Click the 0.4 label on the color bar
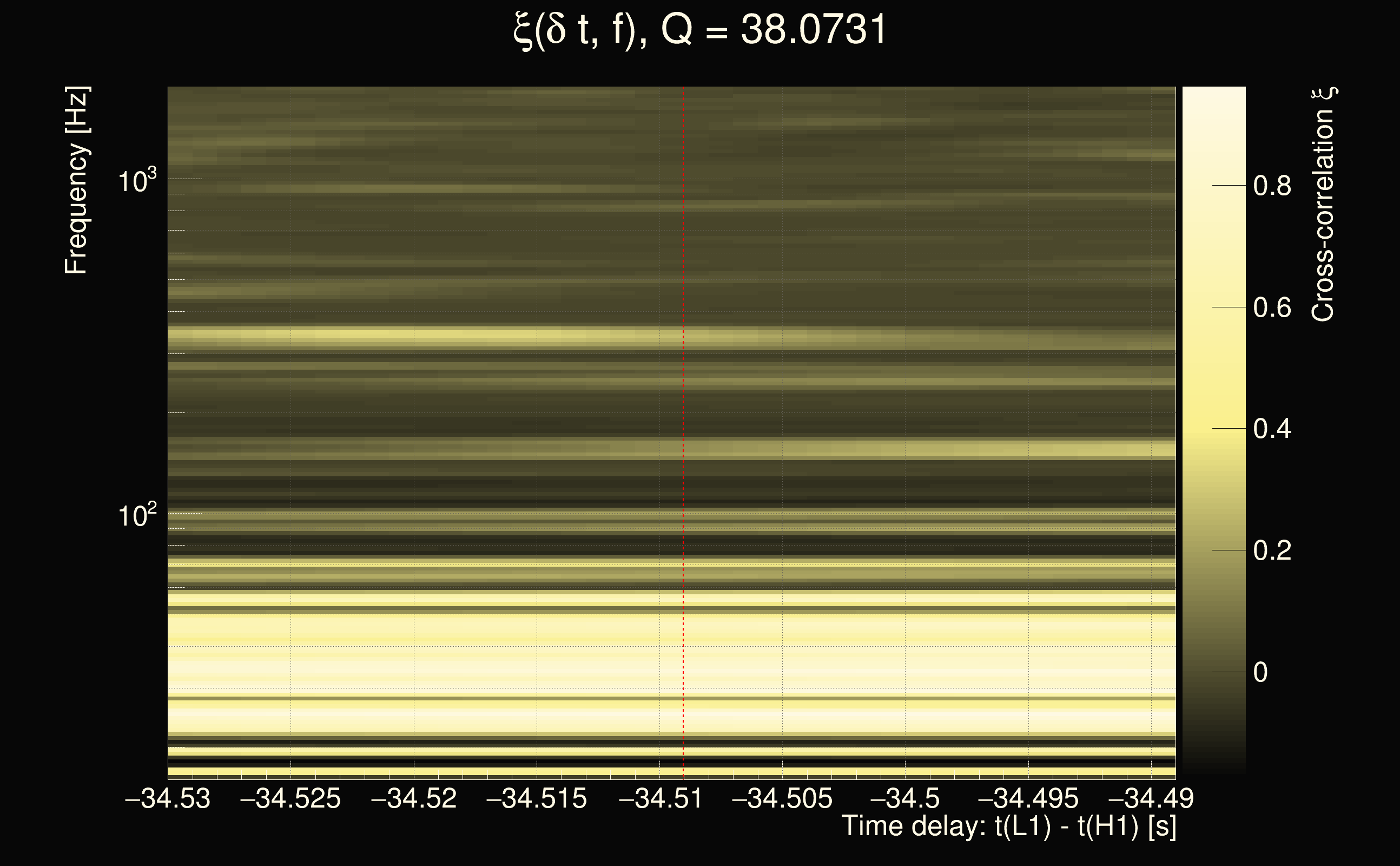This screenshot has width=1400, height=866. coord(1272,429)
